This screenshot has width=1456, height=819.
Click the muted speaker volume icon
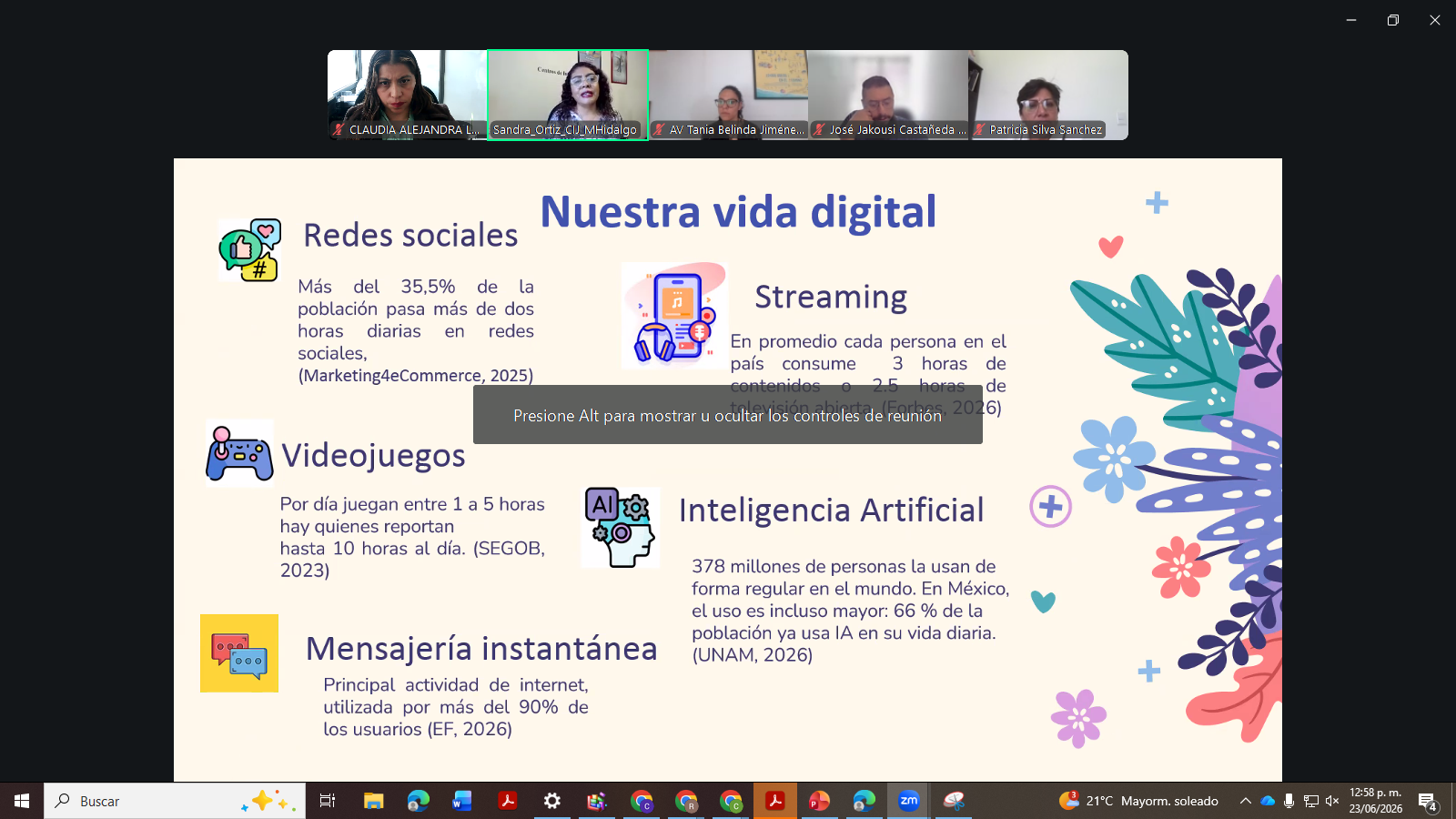(x=1332, y=801)
